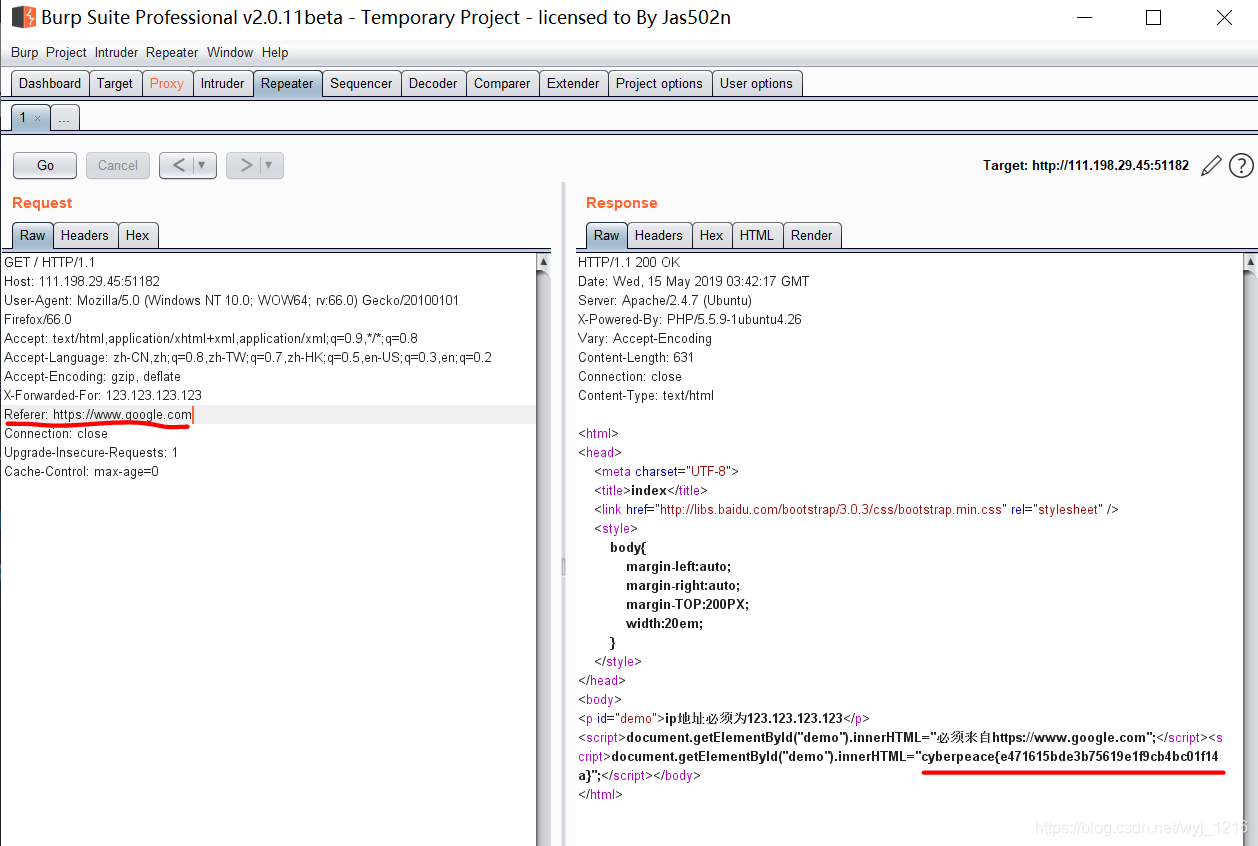This screenshot has width=1258, height=846.
Task: Click the GET / HTTP/1.1 request line
Action: (50, 262)
